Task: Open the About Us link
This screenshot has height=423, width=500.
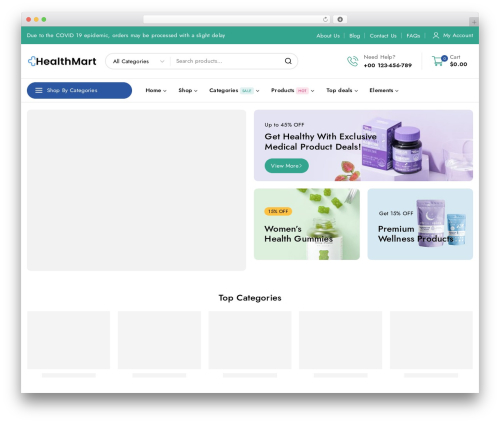Action: pos(328,36)
